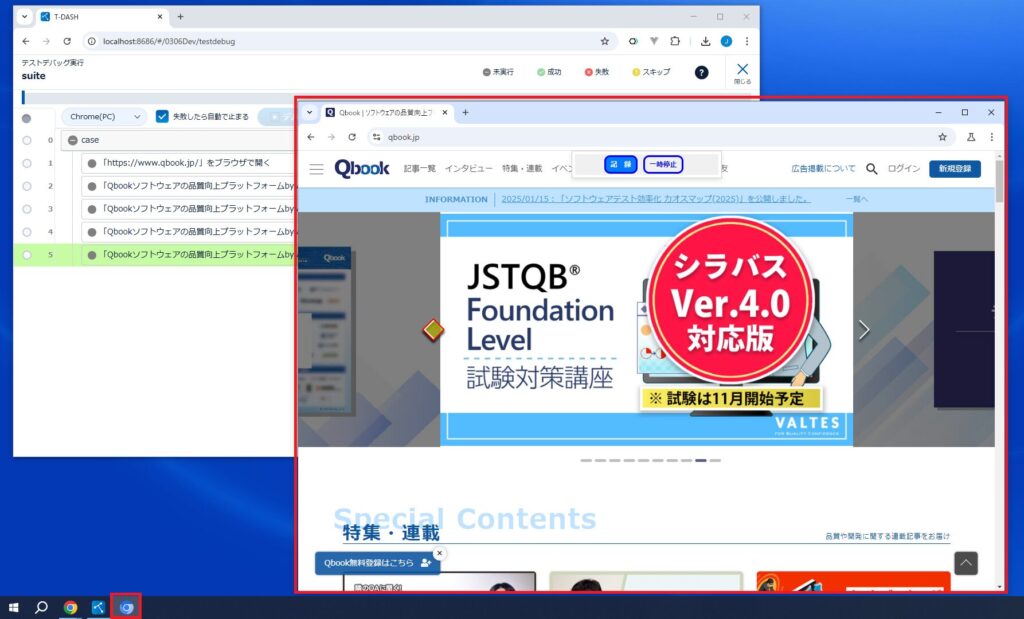Reload the Qbook page
This screenshot has width=1024, height=619.
point(352,137)
